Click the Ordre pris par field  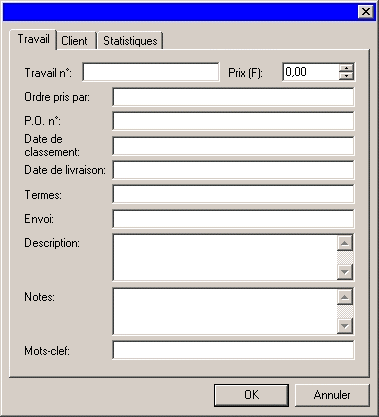[x=233, y=97]
